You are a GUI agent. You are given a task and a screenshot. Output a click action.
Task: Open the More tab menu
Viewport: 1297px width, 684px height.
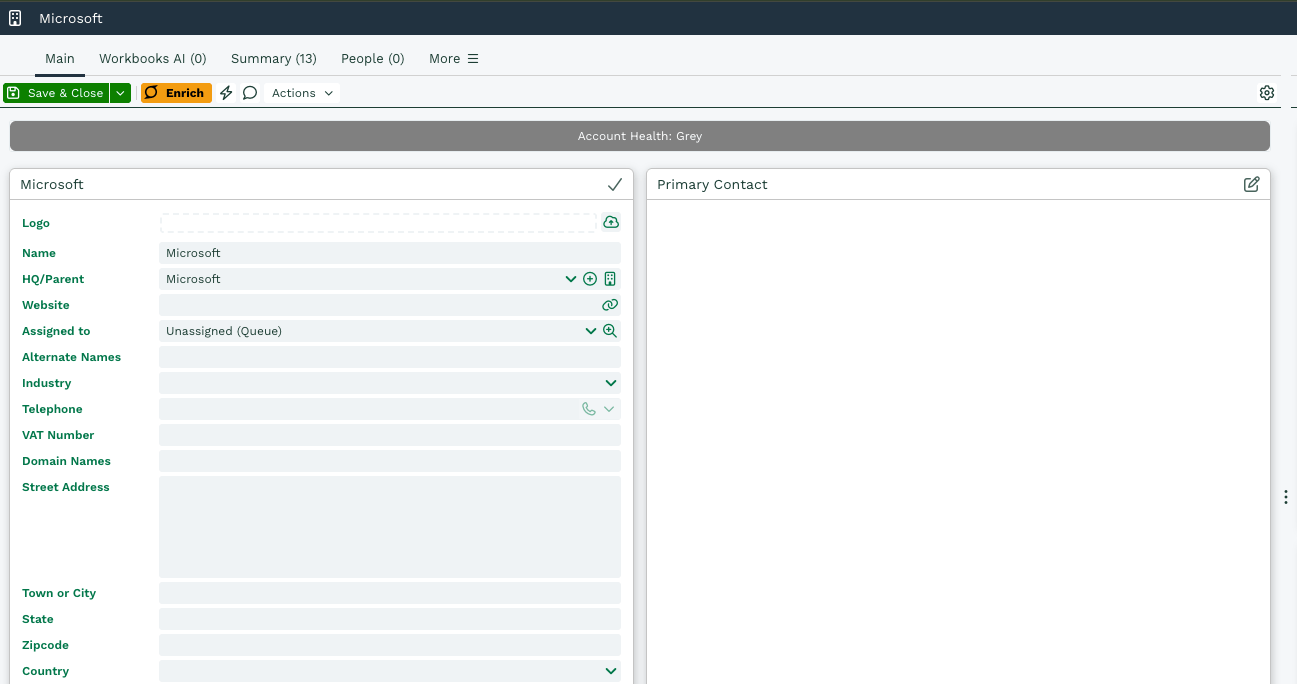pyautogui.click(x=454, y=59)
